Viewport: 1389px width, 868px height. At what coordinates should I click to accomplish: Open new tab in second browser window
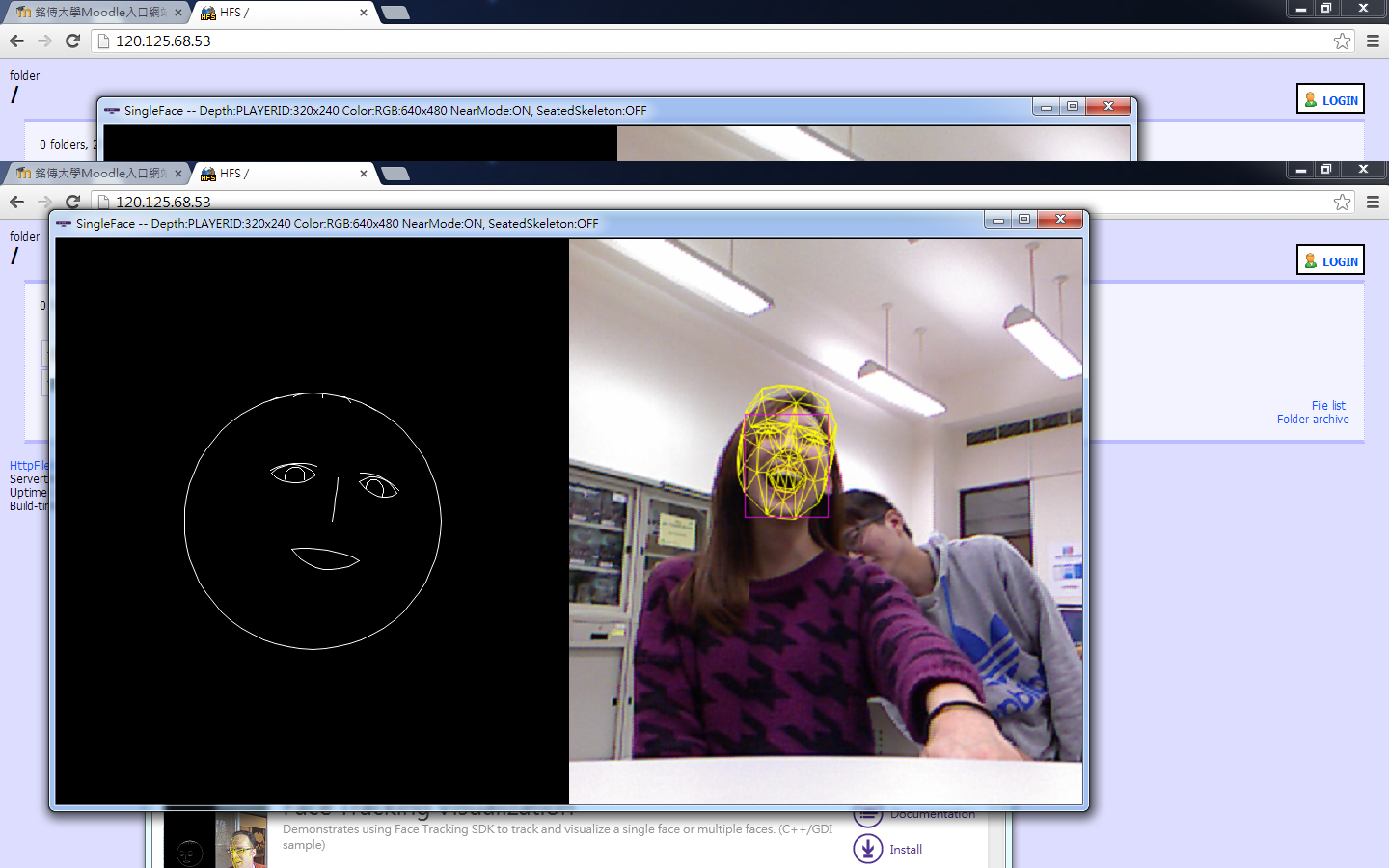(x=395, y=174)
